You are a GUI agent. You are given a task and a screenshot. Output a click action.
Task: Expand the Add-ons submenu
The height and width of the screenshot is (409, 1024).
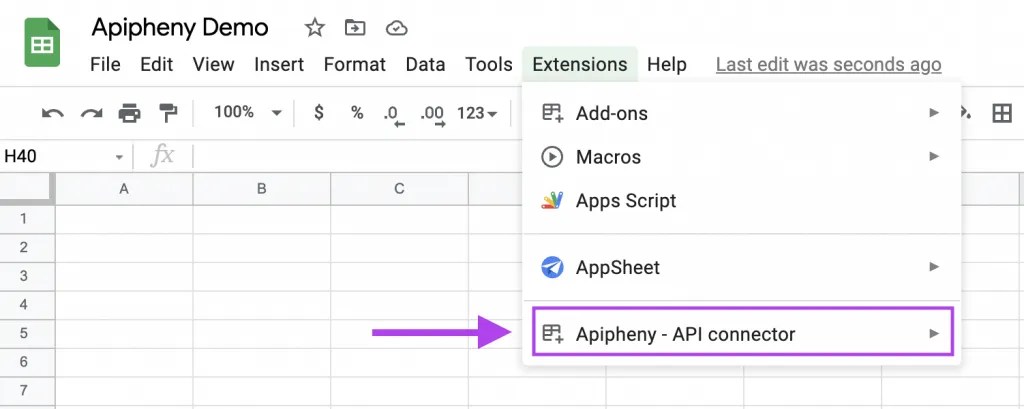coord(742,113)
